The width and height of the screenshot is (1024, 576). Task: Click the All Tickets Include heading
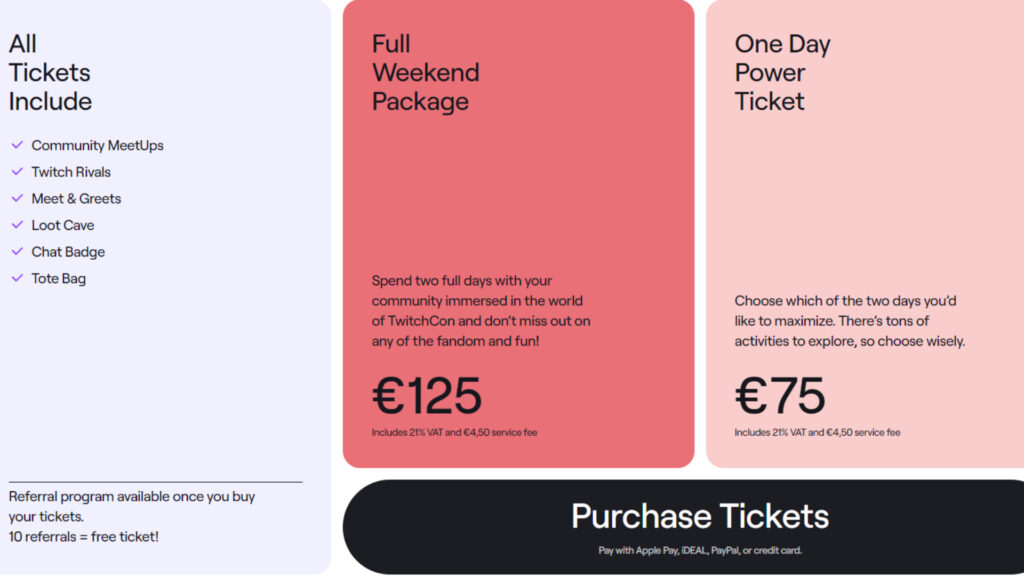click(x=50, y=72)
